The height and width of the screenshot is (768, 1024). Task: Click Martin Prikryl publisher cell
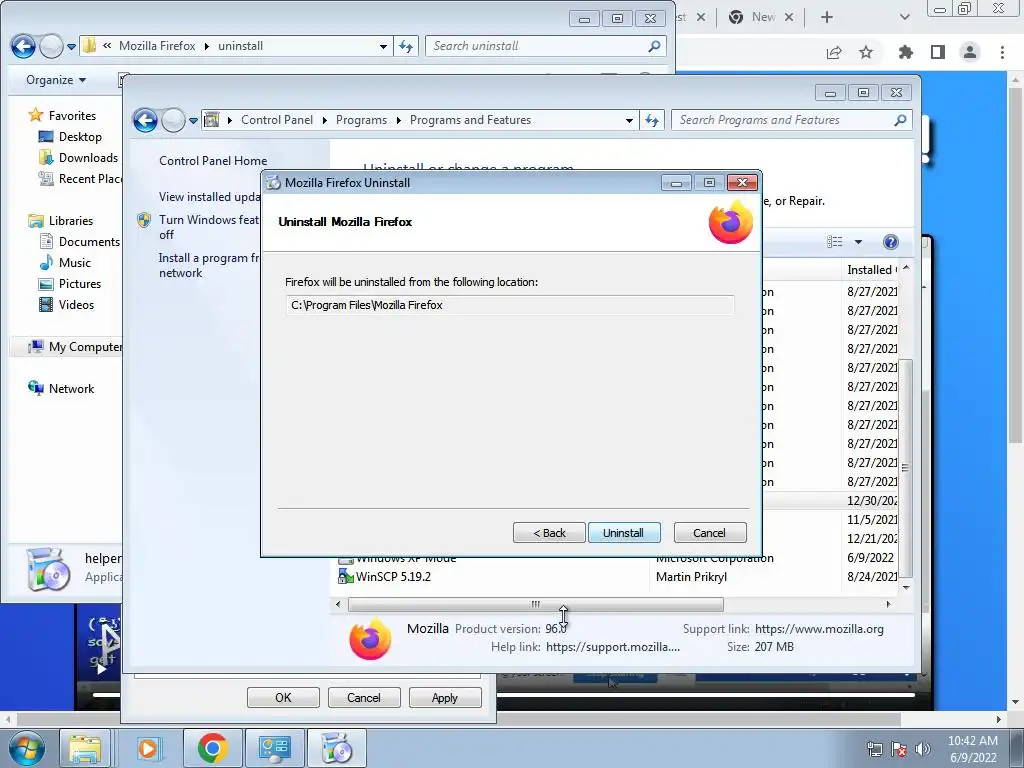click(691, 577)
